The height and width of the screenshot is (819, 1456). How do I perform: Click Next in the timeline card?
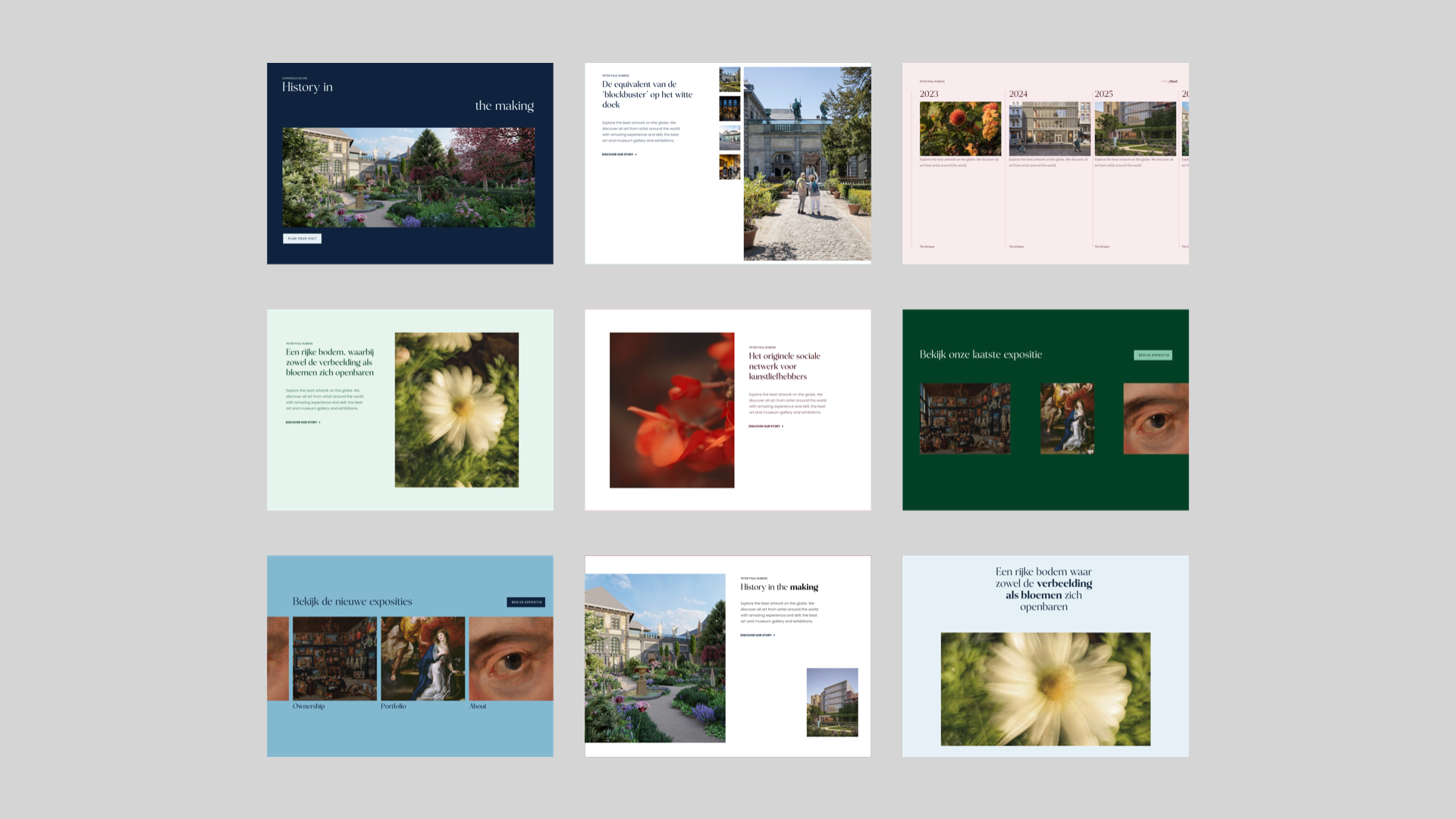coord(1173,81)
